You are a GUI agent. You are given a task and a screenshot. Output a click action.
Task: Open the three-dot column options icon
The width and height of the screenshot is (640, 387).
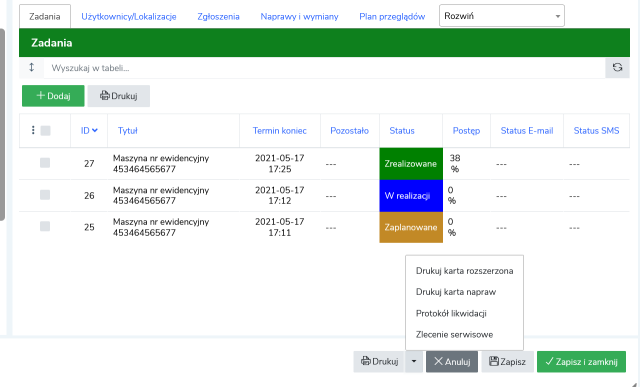[x=33, y=130]
